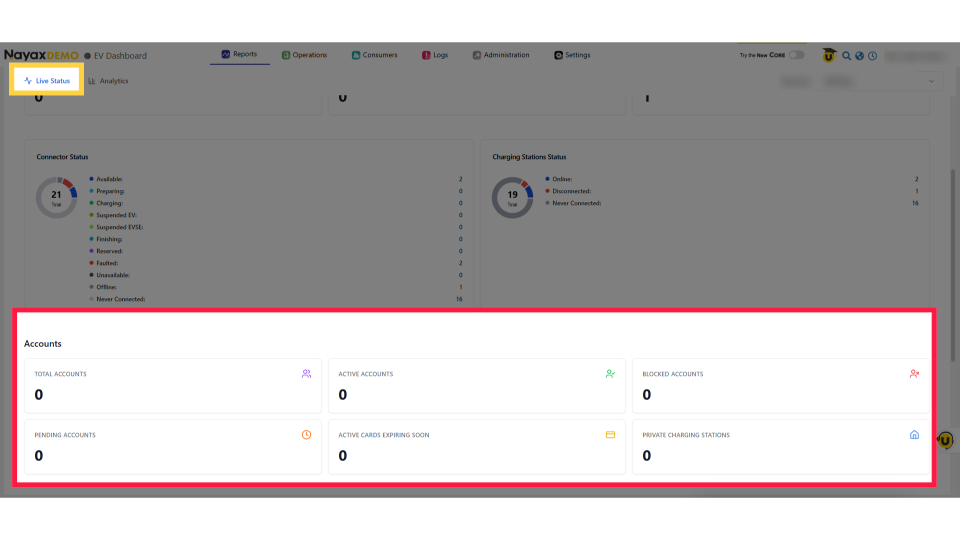Click the Total Accounts people icon

(x=306, y=374)
